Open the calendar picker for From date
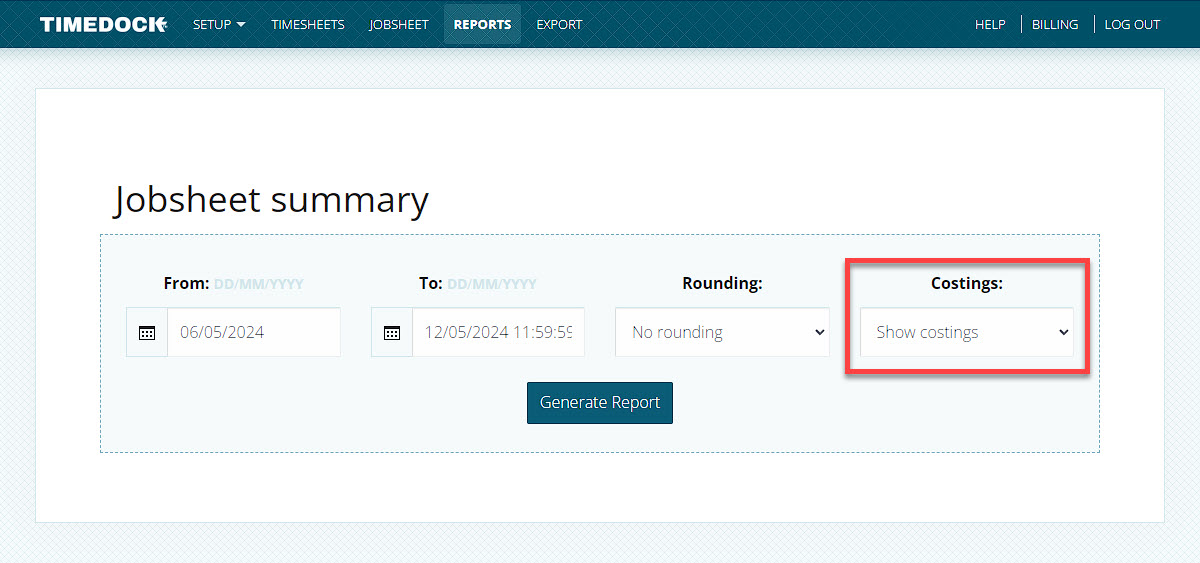The width and height of the screenshot is (1200, 563). (147, 333)
